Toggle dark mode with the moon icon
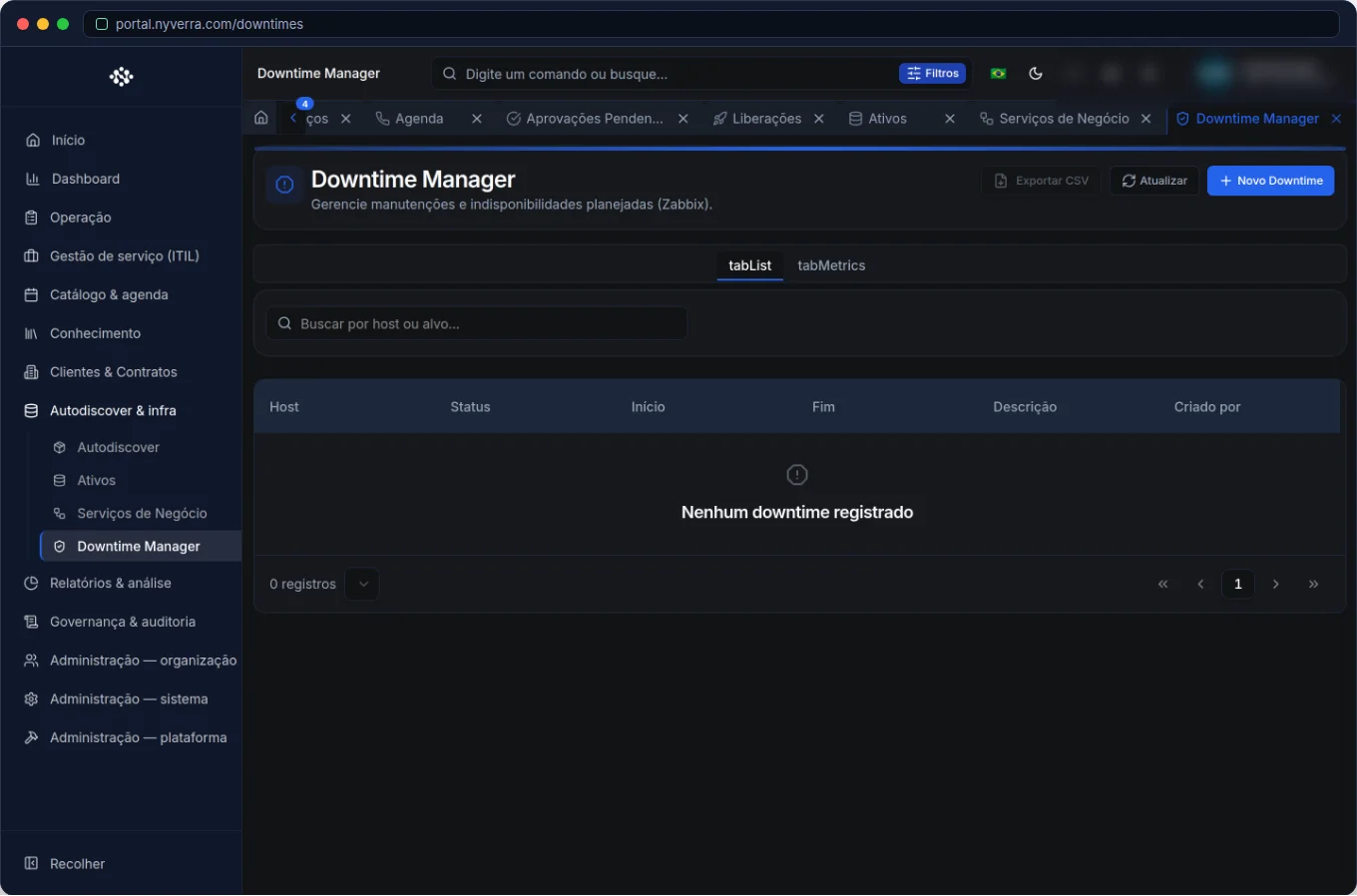This screenshot has width=1357, height=896. pyautogui.click(x=1036, y=73)
